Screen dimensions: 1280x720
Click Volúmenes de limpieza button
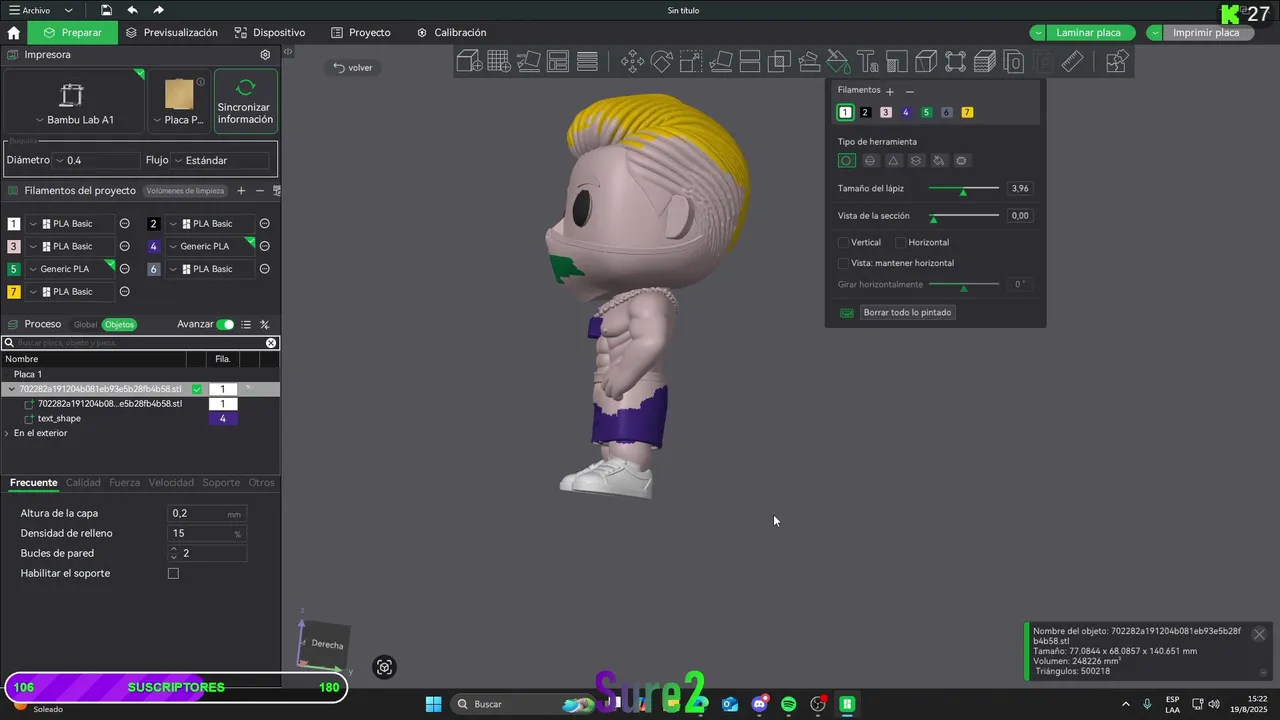coord(185,191)
